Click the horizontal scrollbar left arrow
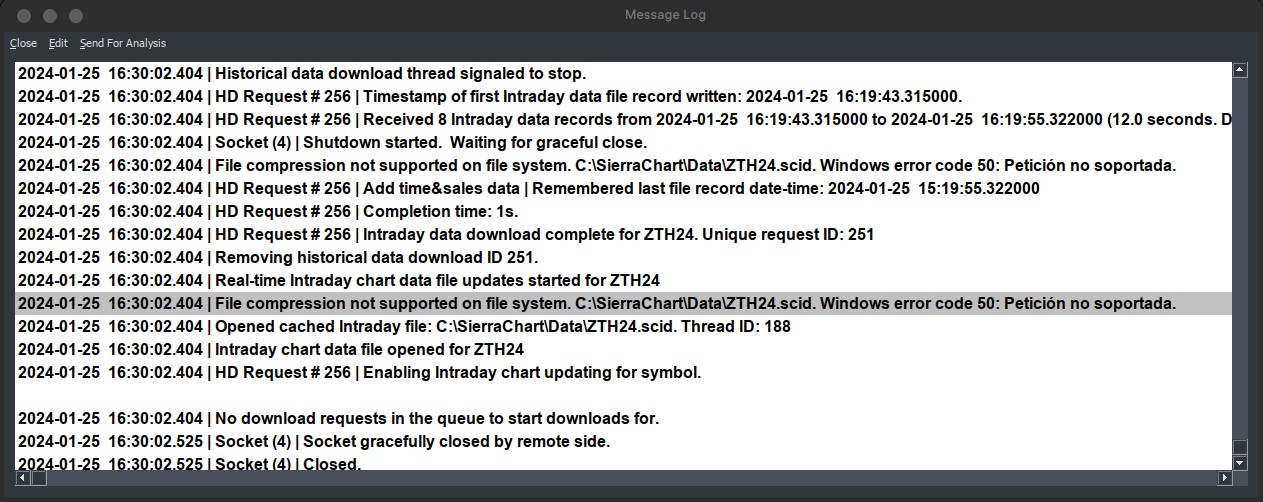Image resolution: width=1263 pixels, height=502 pixels. [x=22, y=478]
